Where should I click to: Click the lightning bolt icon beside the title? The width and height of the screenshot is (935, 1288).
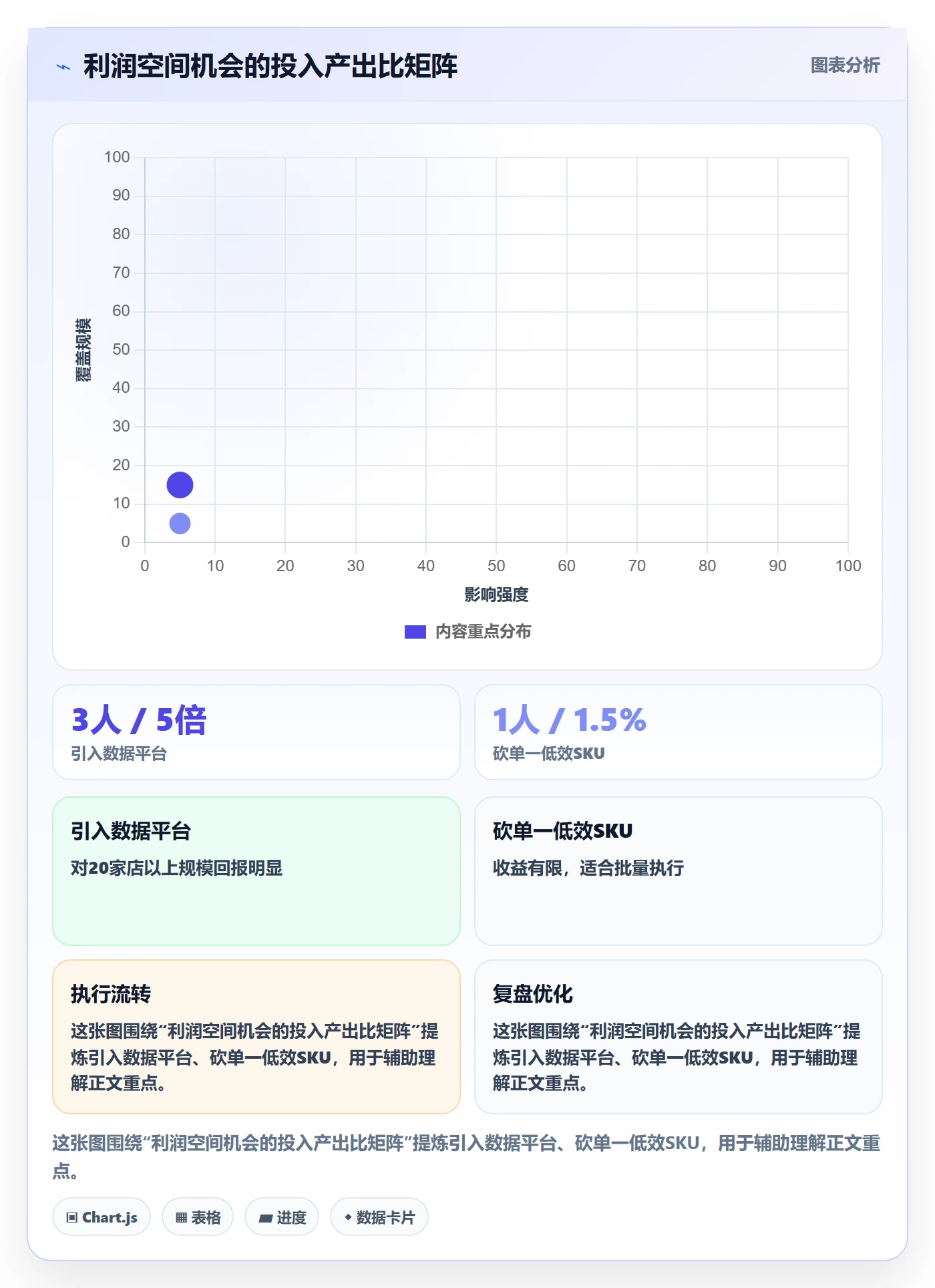pos(63,67)
